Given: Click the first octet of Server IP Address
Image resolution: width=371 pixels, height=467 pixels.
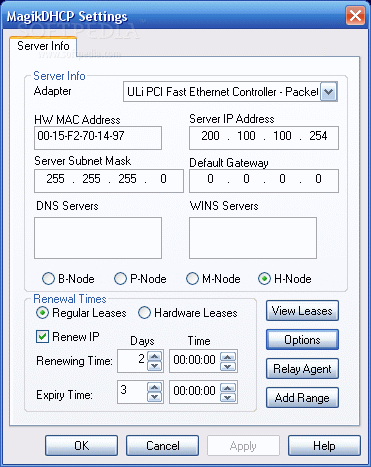Looking at the screenshot, I should (x=210, y=136).
